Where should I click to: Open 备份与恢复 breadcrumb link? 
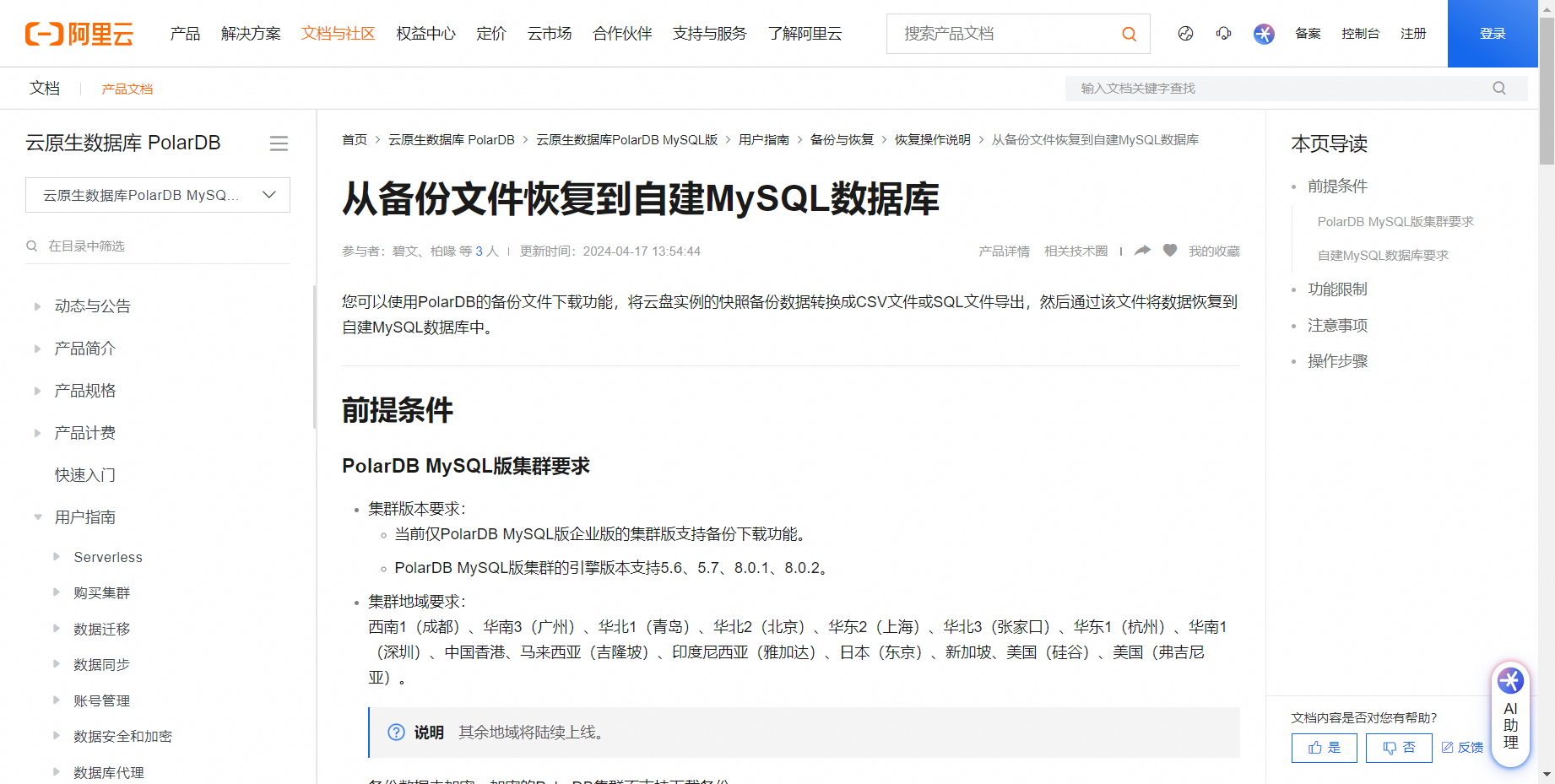[842, 140]
